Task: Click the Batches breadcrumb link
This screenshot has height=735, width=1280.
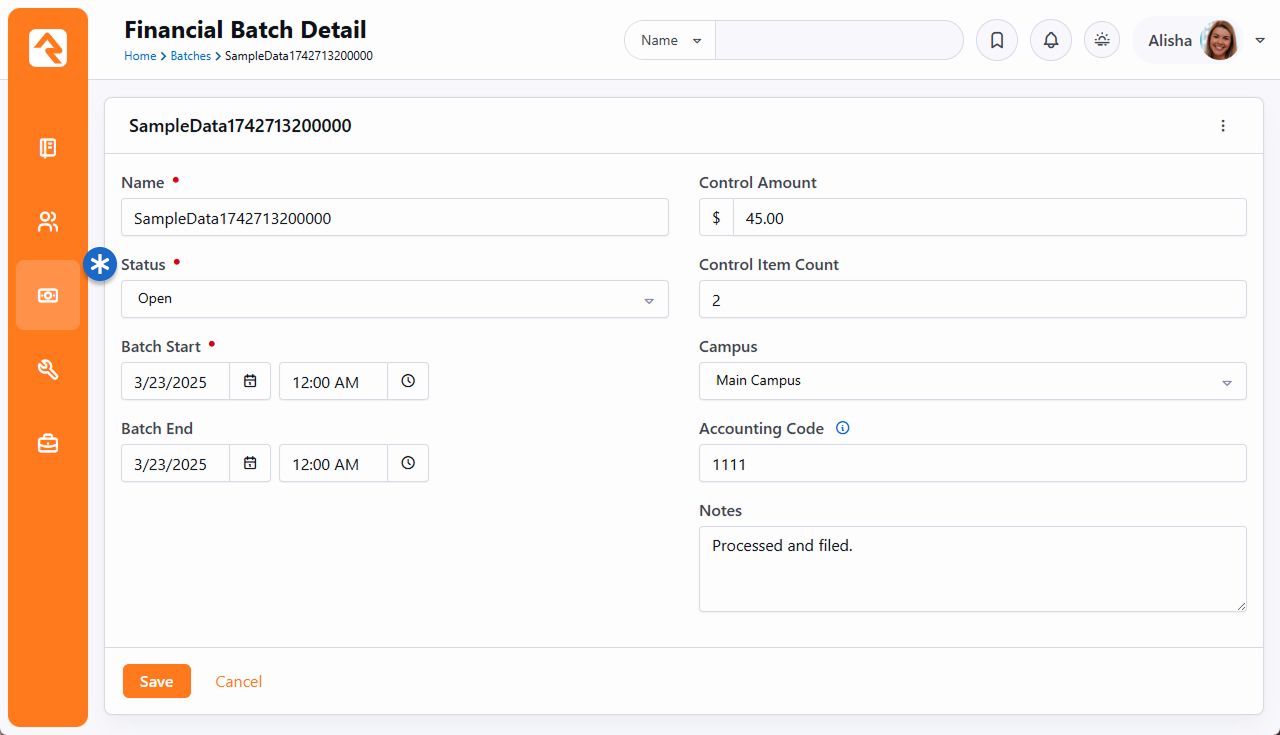Action: click(190, 56)
